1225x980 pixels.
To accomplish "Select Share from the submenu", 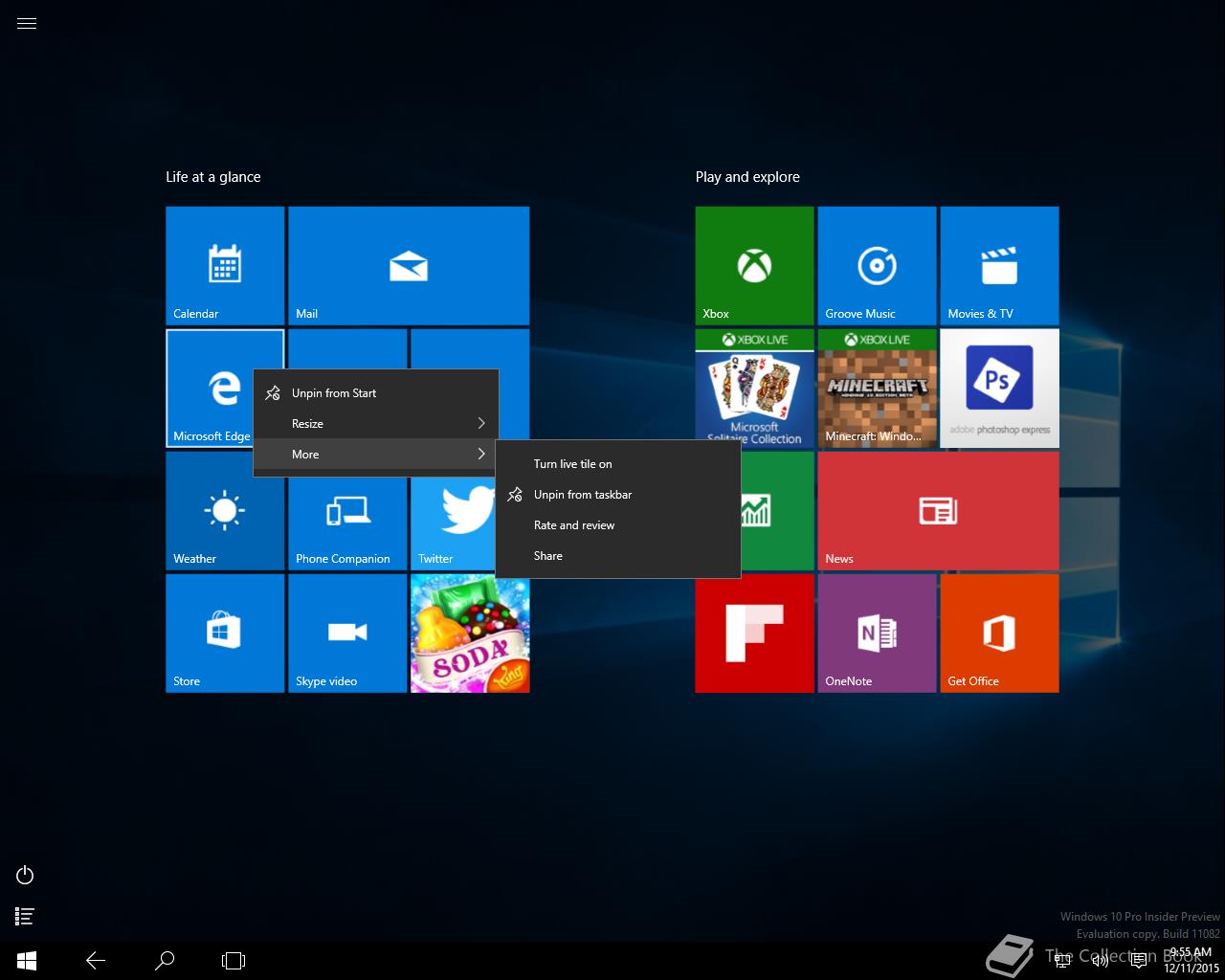I will coord(618,556).
